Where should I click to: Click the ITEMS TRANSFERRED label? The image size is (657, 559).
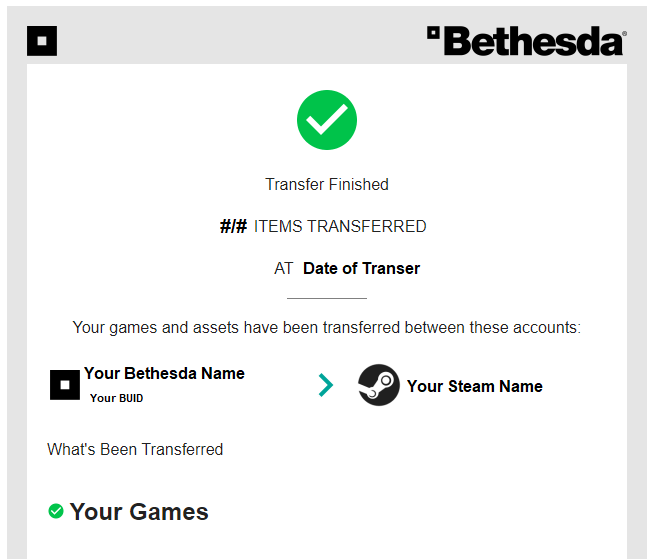(x=340, y=227)
